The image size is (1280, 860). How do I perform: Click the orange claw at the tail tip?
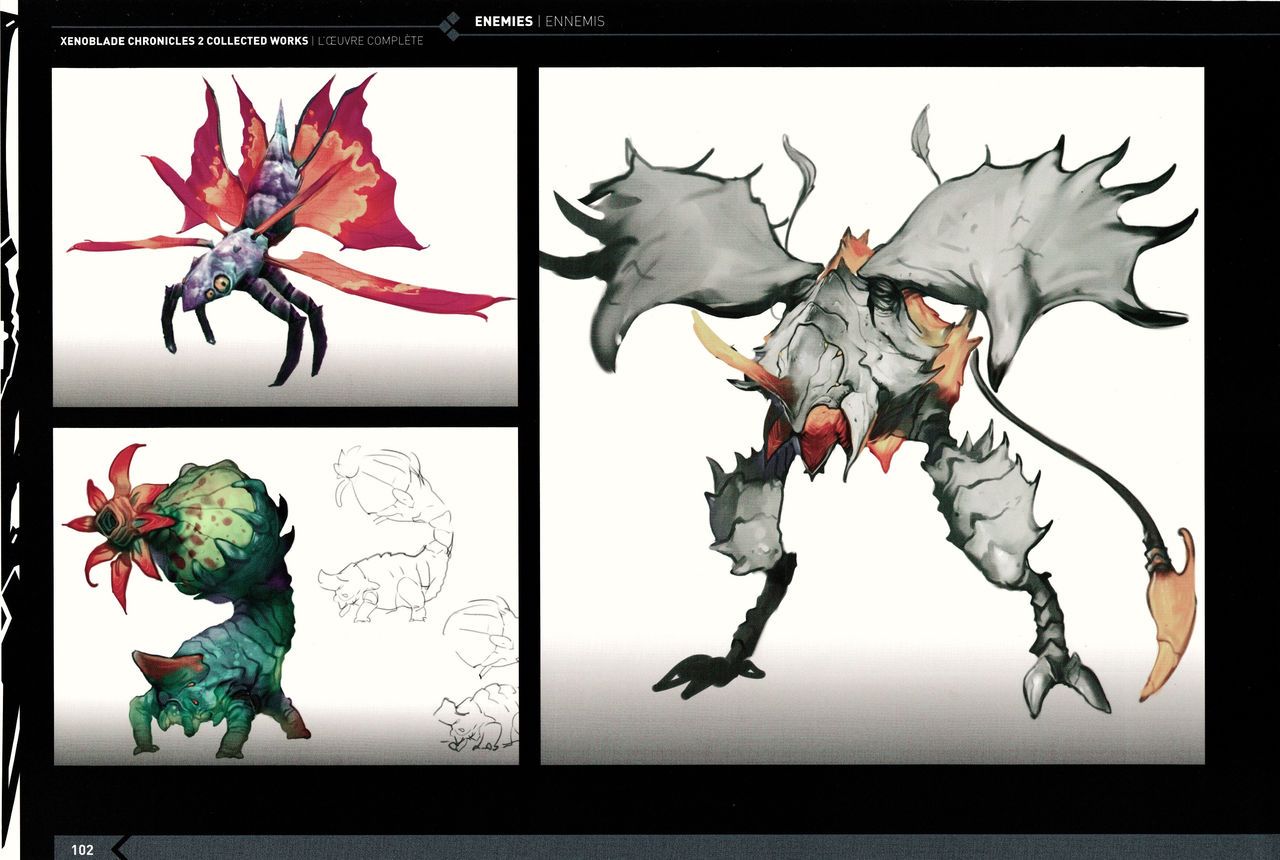(1170, 615)
